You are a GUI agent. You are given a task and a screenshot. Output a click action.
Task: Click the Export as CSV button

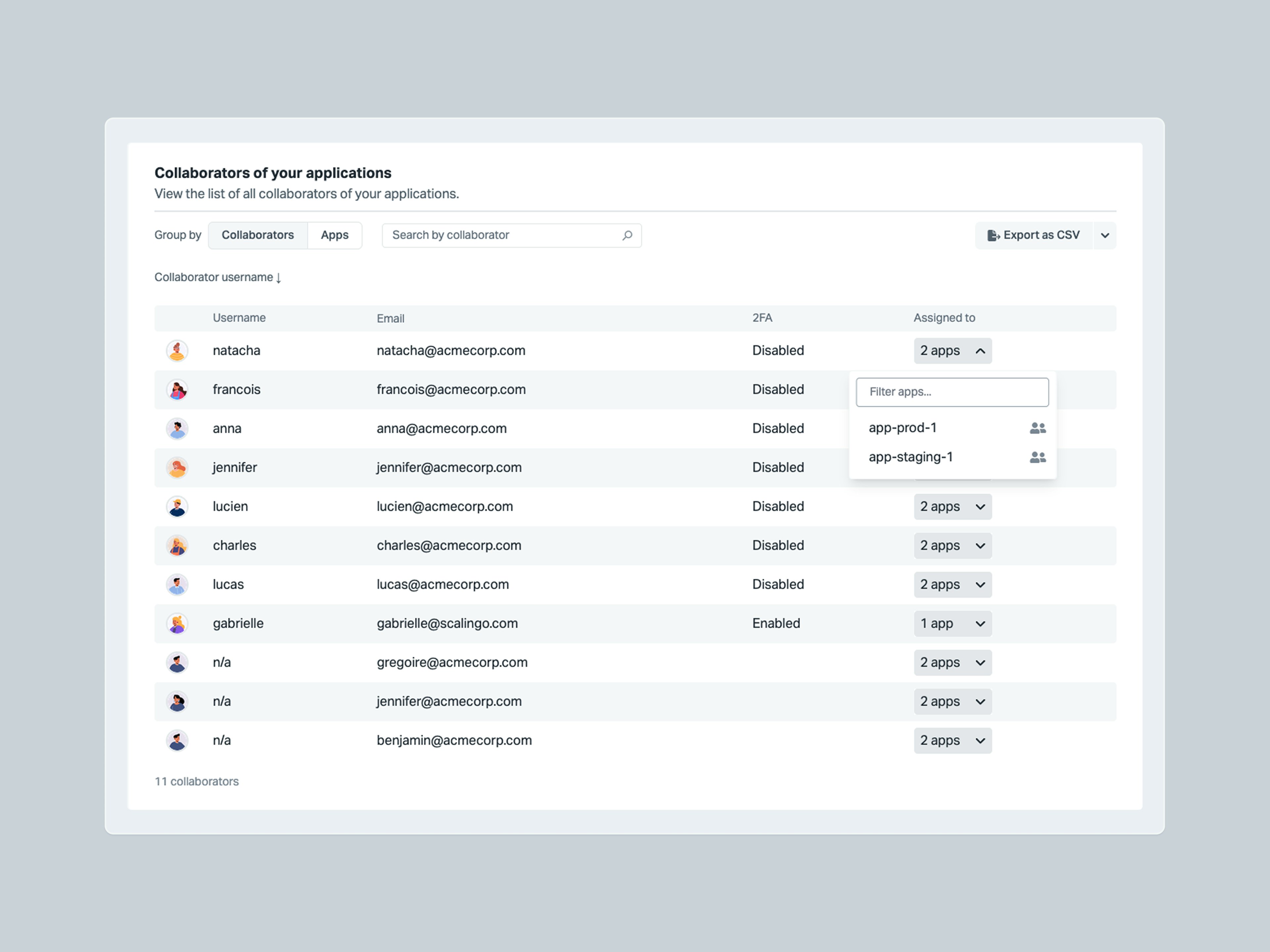pos(1033,235)
